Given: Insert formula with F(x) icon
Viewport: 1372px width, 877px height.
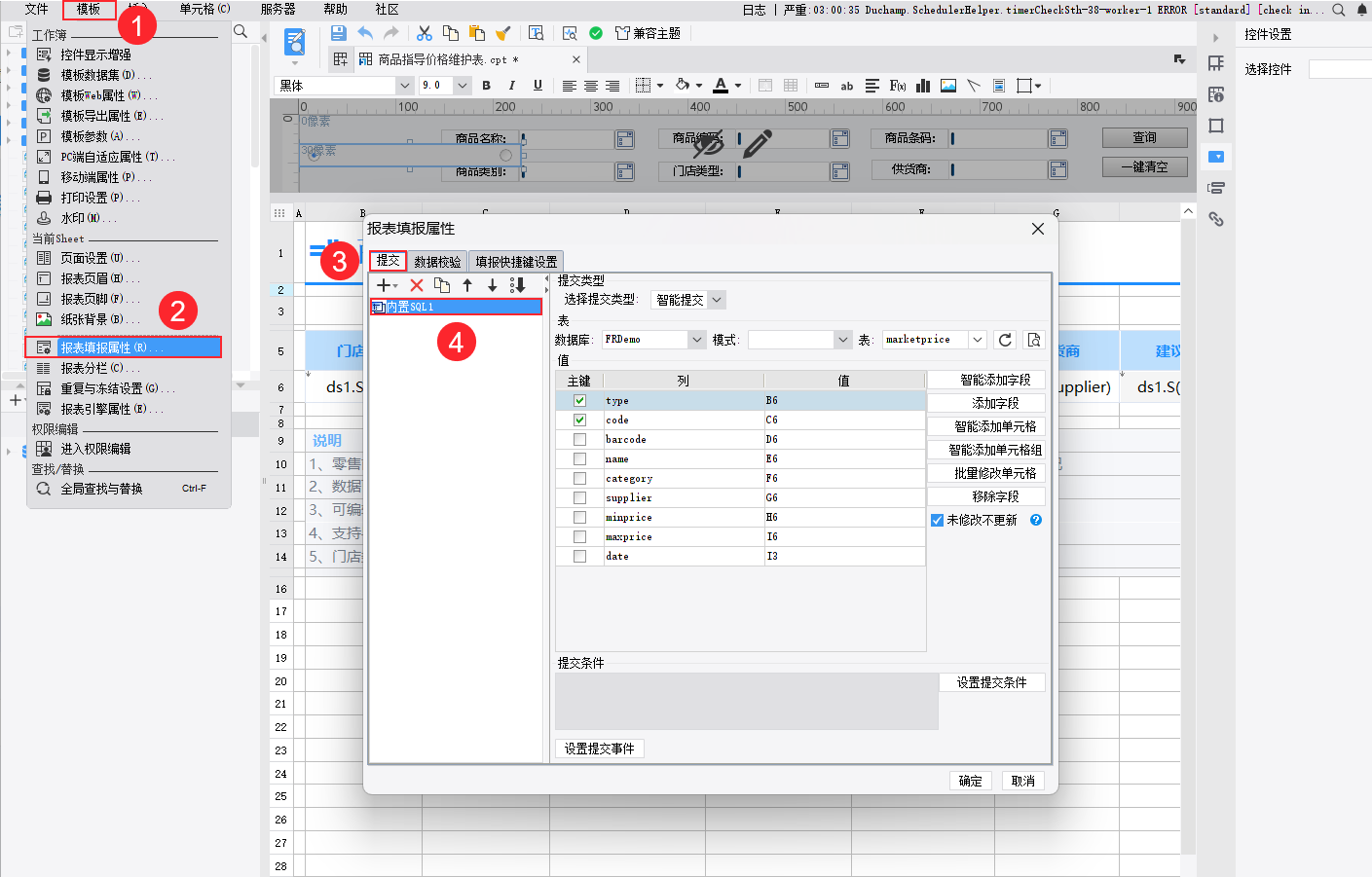Looking at the screenshot, I should pyautogui.click(x=898, y=86).
